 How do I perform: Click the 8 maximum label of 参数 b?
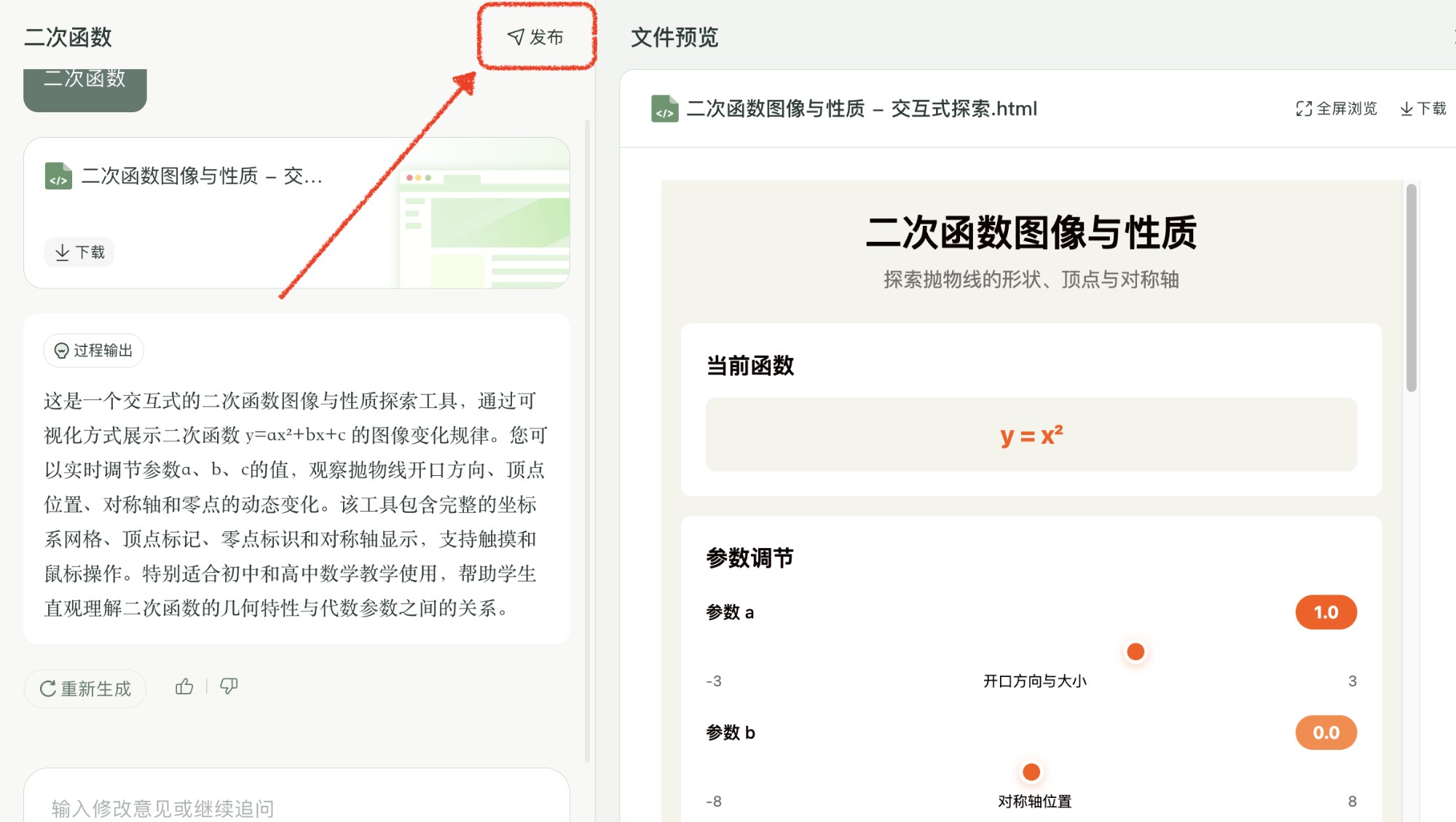[1353, 802]
